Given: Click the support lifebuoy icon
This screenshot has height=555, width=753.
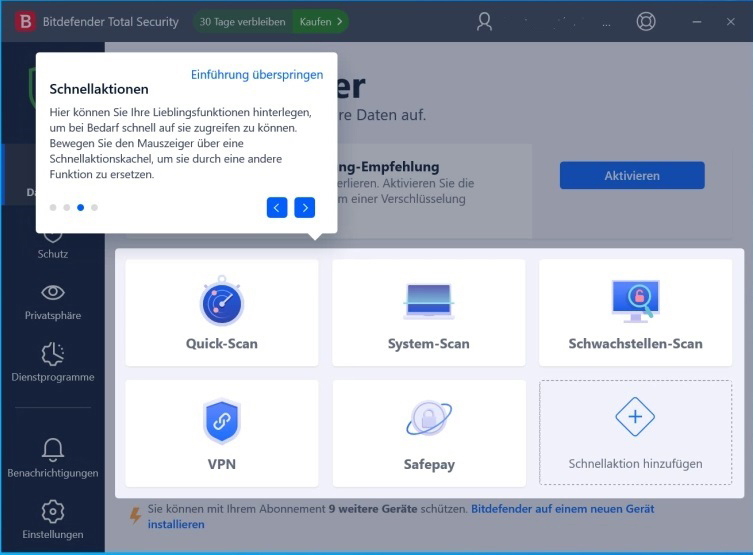Looking at the screenshot, I should tap(646, 22).
